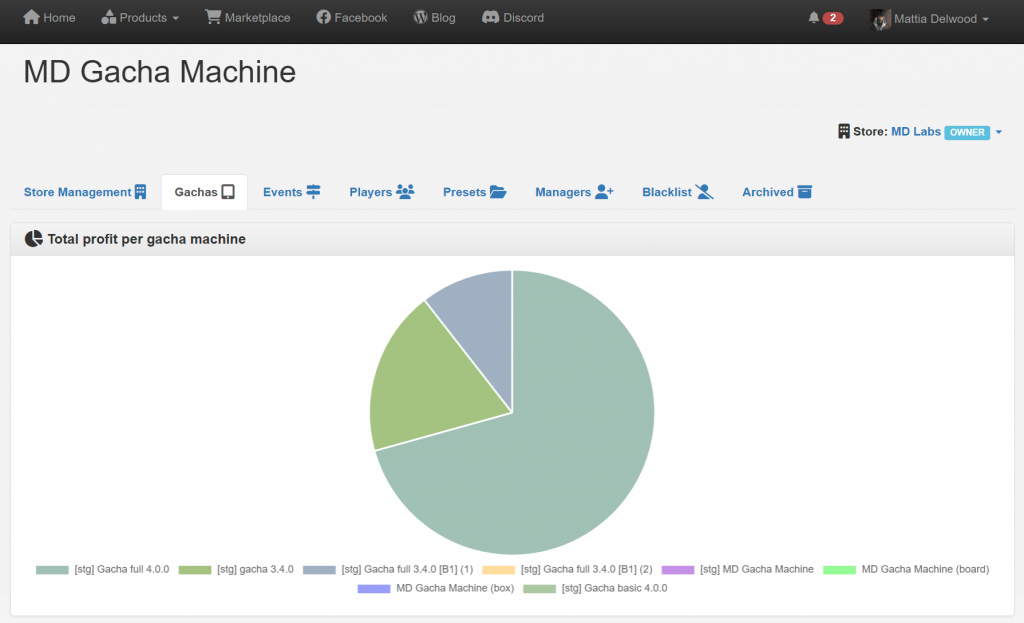Click the OWNER badge

[x=967, y=132]
